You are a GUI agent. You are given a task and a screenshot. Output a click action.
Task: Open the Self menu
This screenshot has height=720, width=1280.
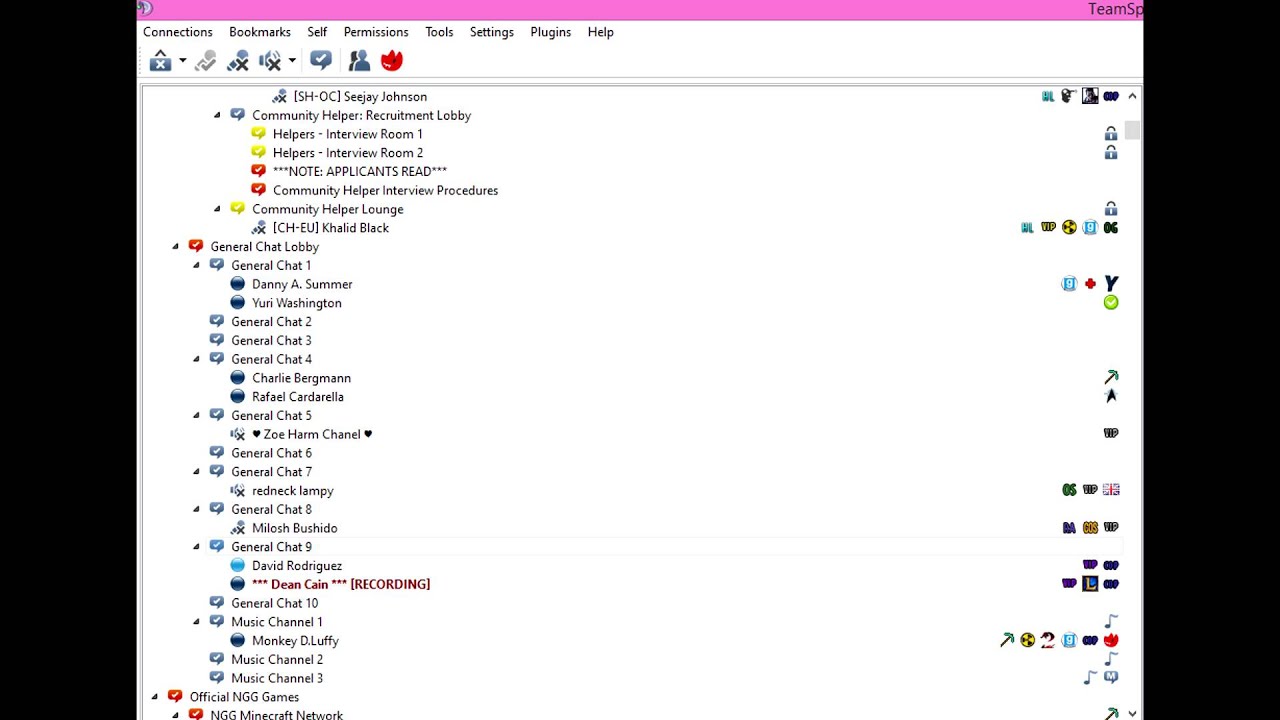click(317, 32)
